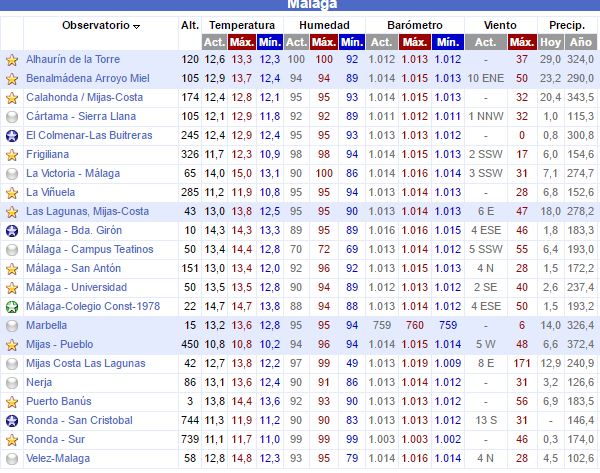600x473 pixels.
Task: Open the Benalmádena Arroyo Miel station link
Action: pyautogui.click(x=87, y=79)
